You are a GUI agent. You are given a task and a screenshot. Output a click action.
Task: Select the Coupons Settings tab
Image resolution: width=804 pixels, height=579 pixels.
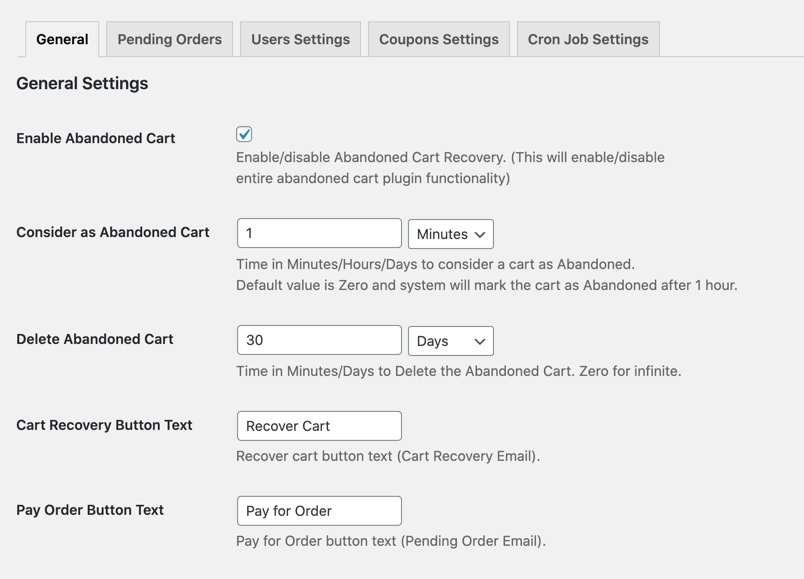[438, 39]
